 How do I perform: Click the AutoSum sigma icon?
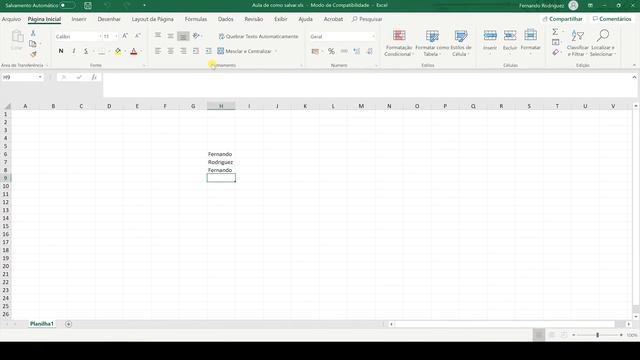coord(555,32)
